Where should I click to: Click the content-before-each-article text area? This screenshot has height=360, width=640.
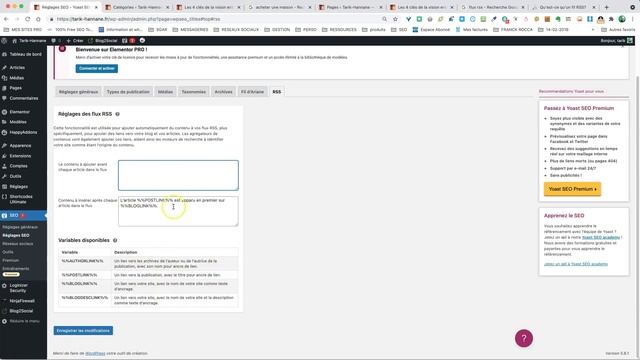178,175
